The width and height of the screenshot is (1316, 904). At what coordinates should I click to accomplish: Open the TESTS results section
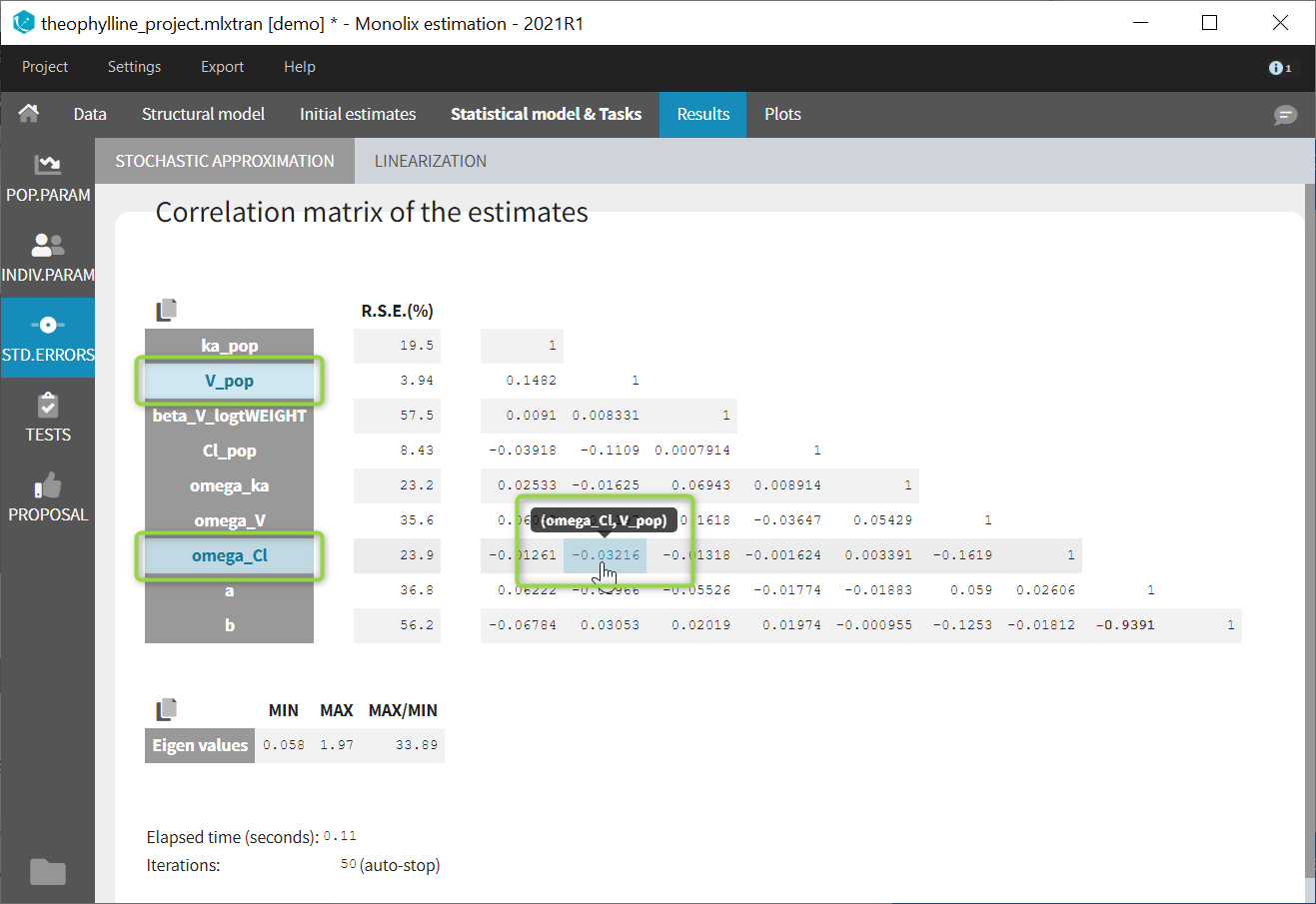point(47,418)
